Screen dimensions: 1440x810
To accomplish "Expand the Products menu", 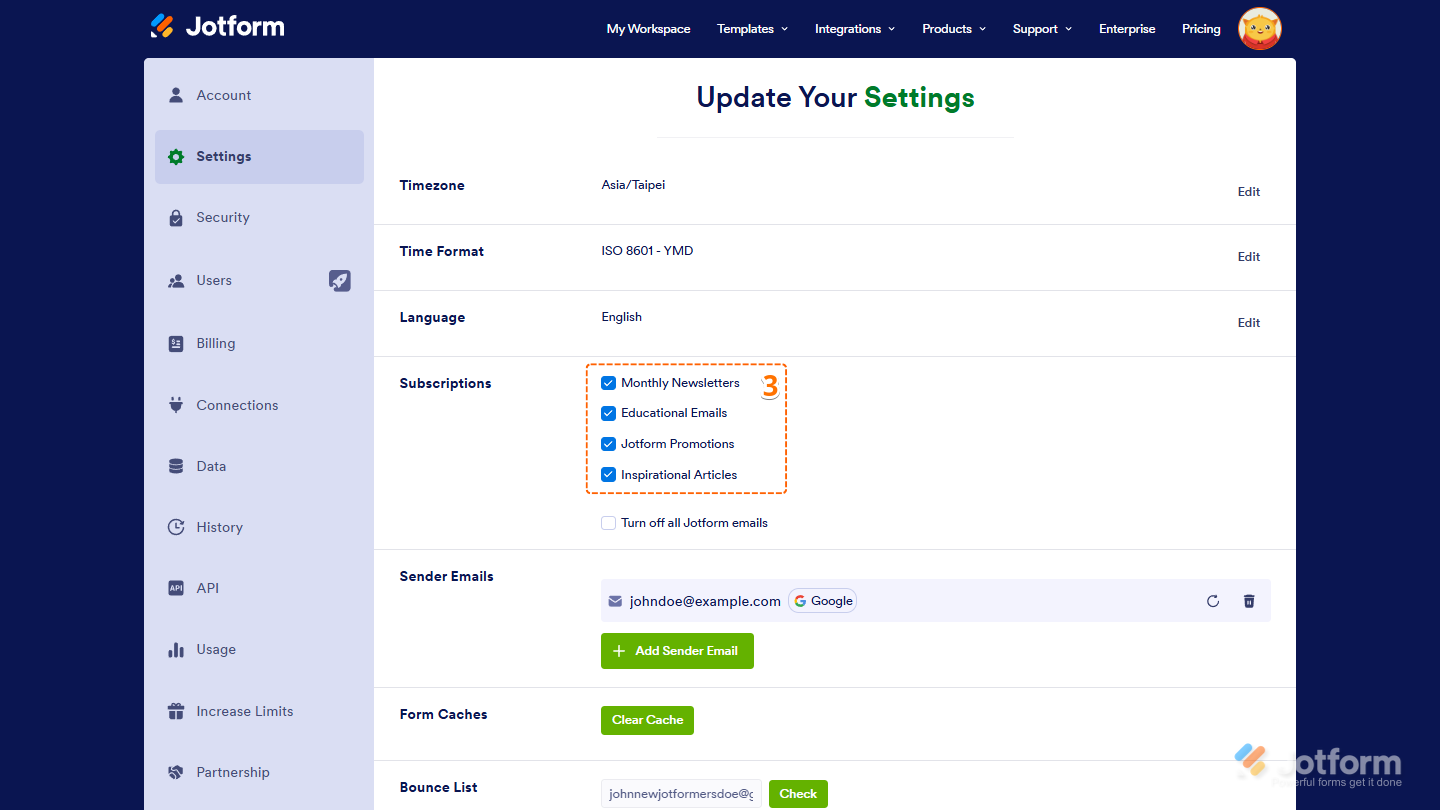I will [x=952, y=29].
